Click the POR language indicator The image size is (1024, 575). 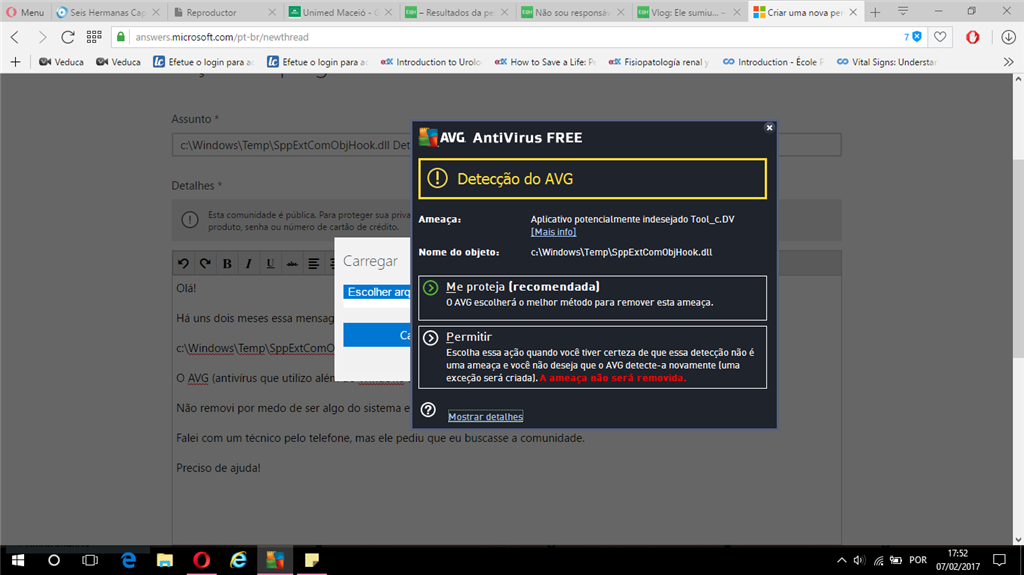918,560
